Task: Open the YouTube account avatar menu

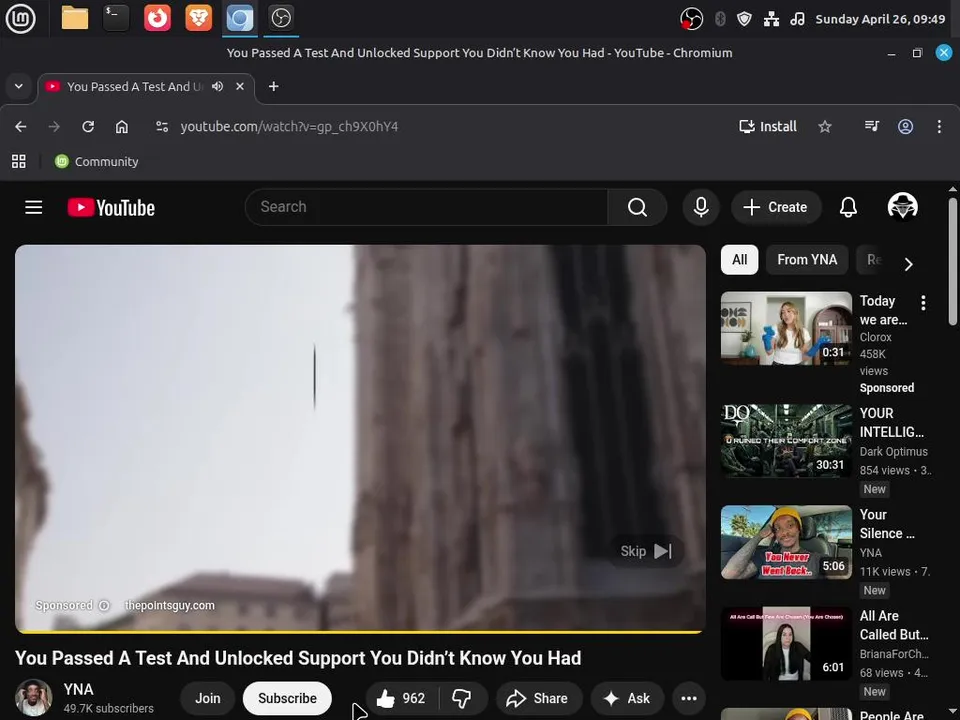Action: tap(902, 206)
